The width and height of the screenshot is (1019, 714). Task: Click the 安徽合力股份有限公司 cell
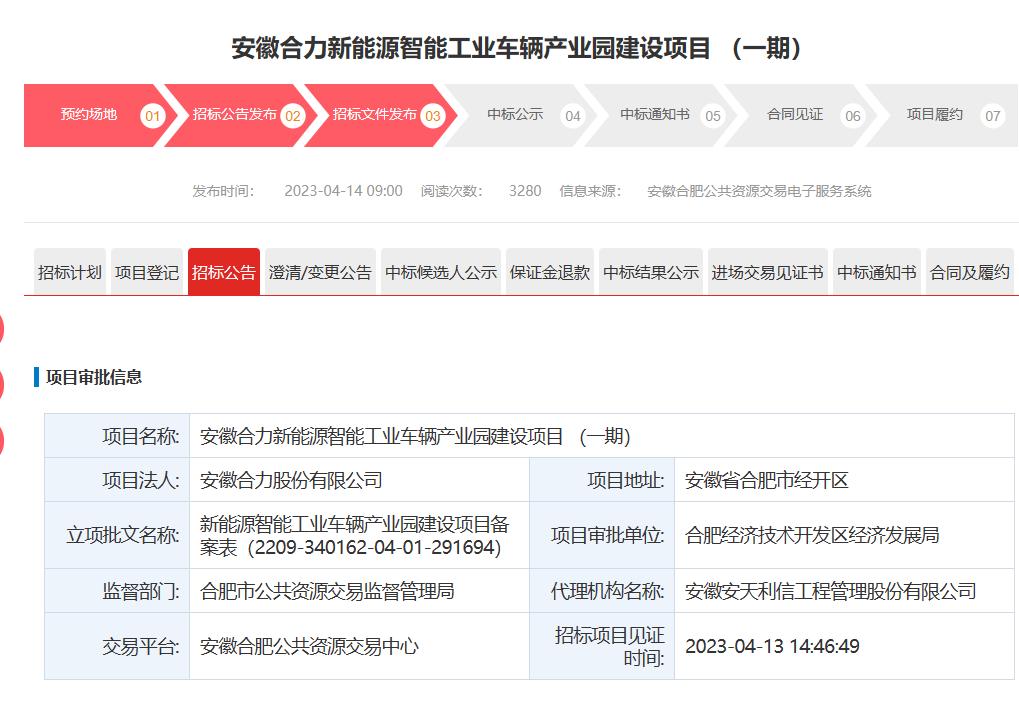pos(359,480)
